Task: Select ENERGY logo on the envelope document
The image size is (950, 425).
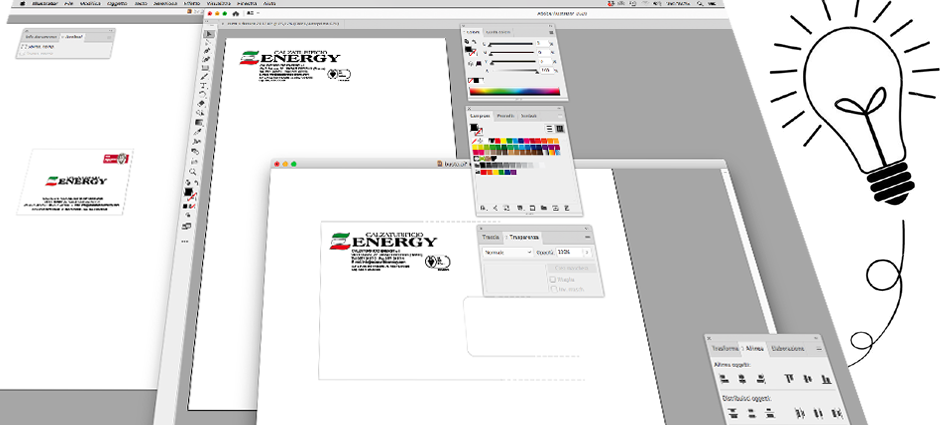Action: point(383,241)
